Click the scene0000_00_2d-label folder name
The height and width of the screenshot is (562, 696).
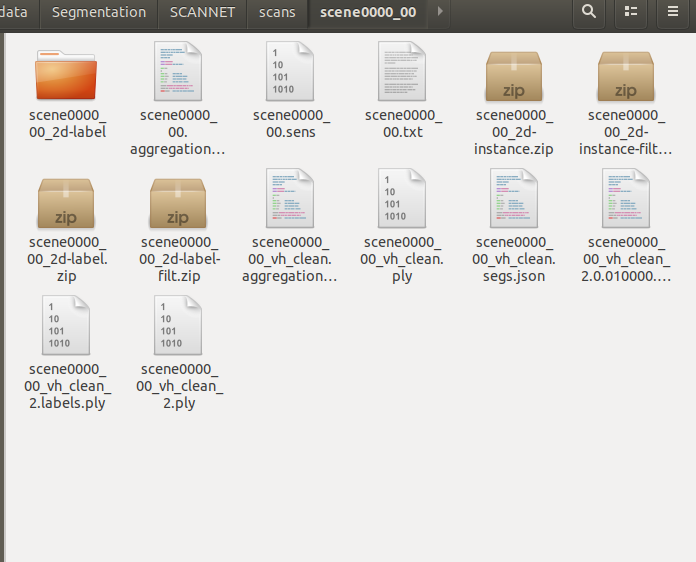click(67, 123)
